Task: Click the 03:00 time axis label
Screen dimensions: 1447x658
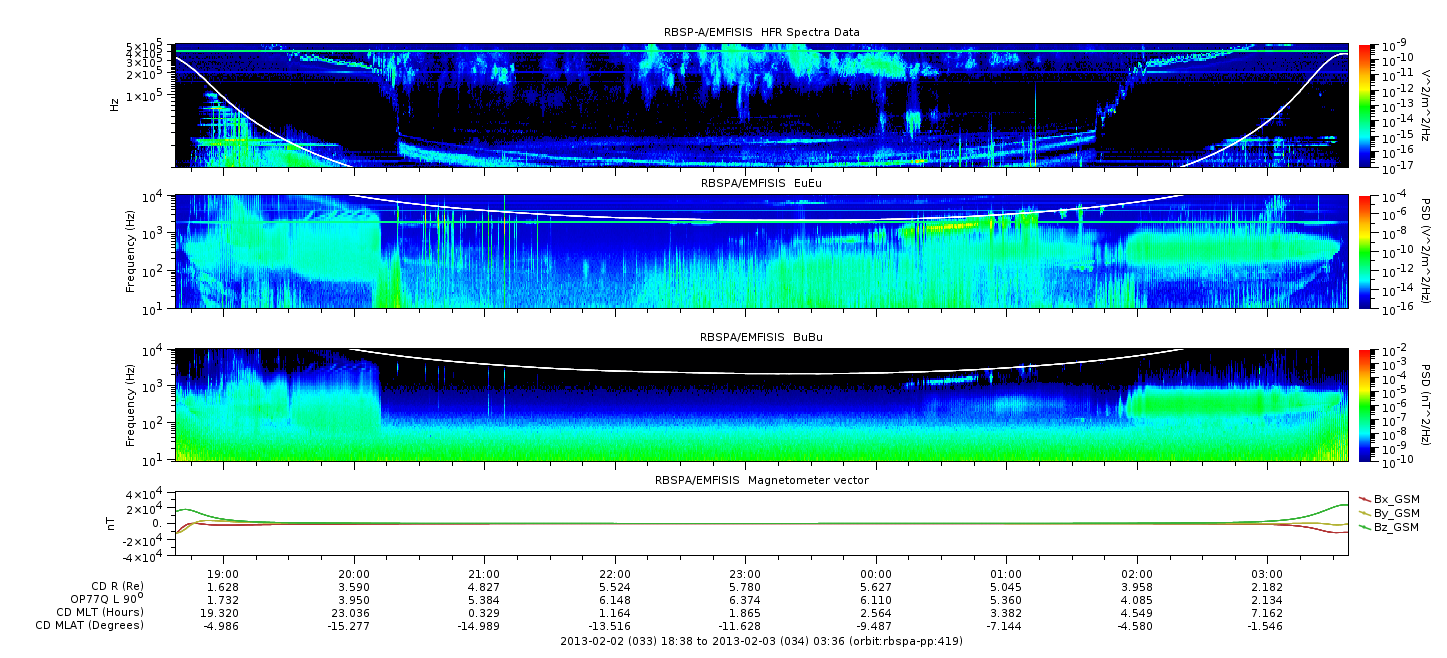Action: 1267,574
